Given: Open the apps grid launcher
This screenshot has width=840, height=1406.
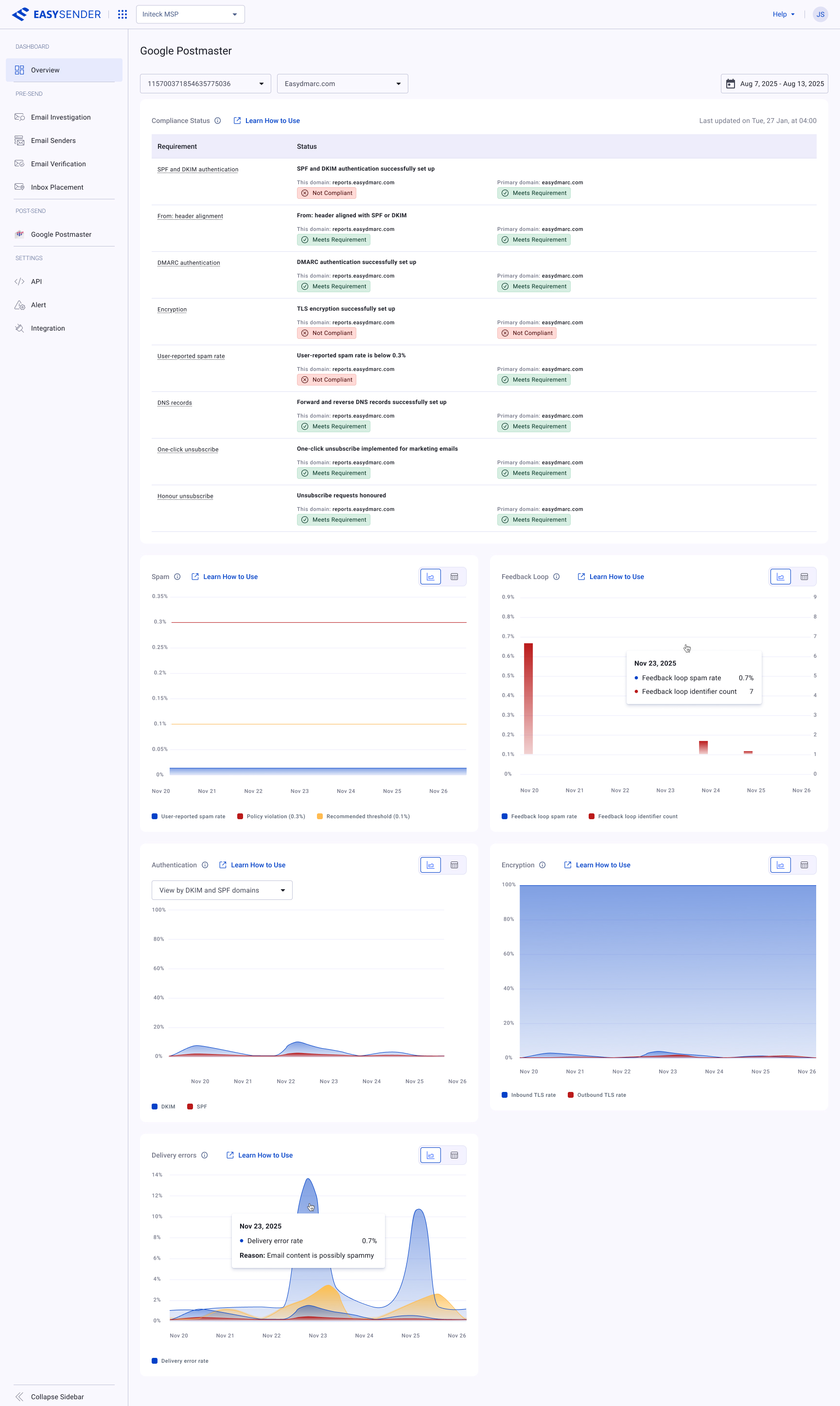Looking at the screenshot, I should (x=122, y=14).
